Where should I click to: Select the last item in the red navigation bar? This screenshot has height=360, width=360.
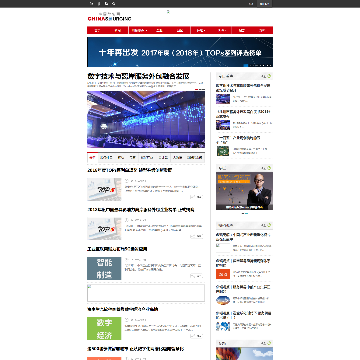click(263, 30)
